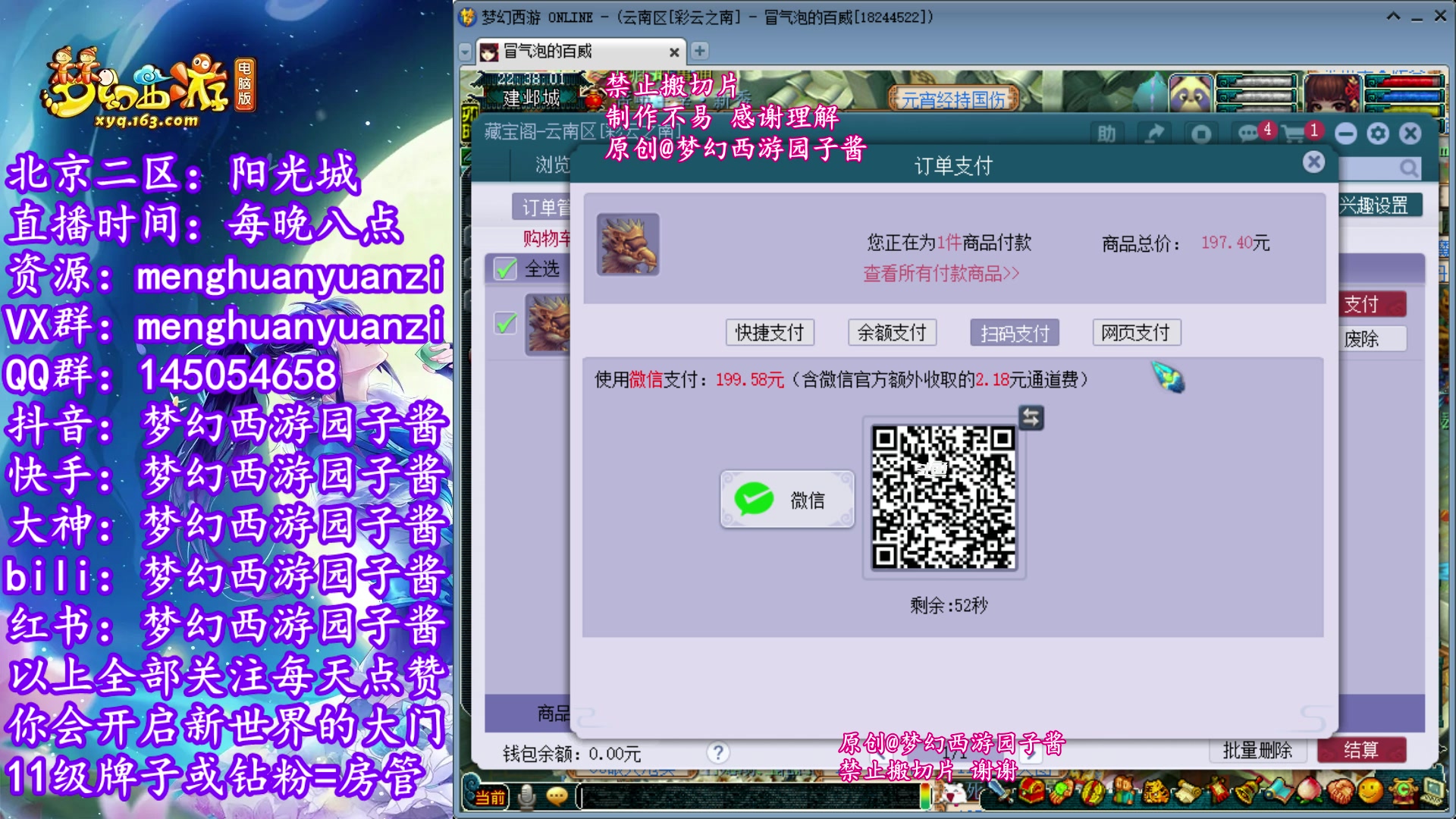Add a new account tab with plus button
Screen dimensions: 1456x819
699,51
